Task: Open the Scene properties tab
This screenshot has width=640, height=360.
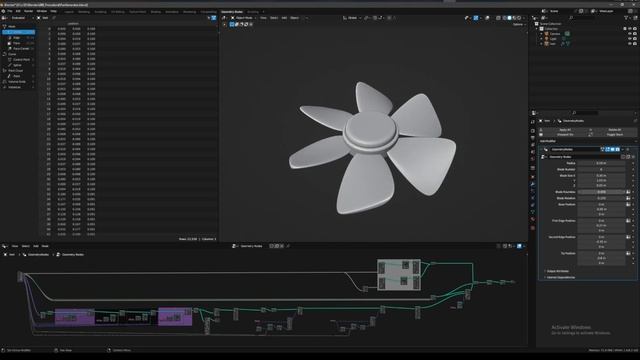Action: click(x=533, y=153)
